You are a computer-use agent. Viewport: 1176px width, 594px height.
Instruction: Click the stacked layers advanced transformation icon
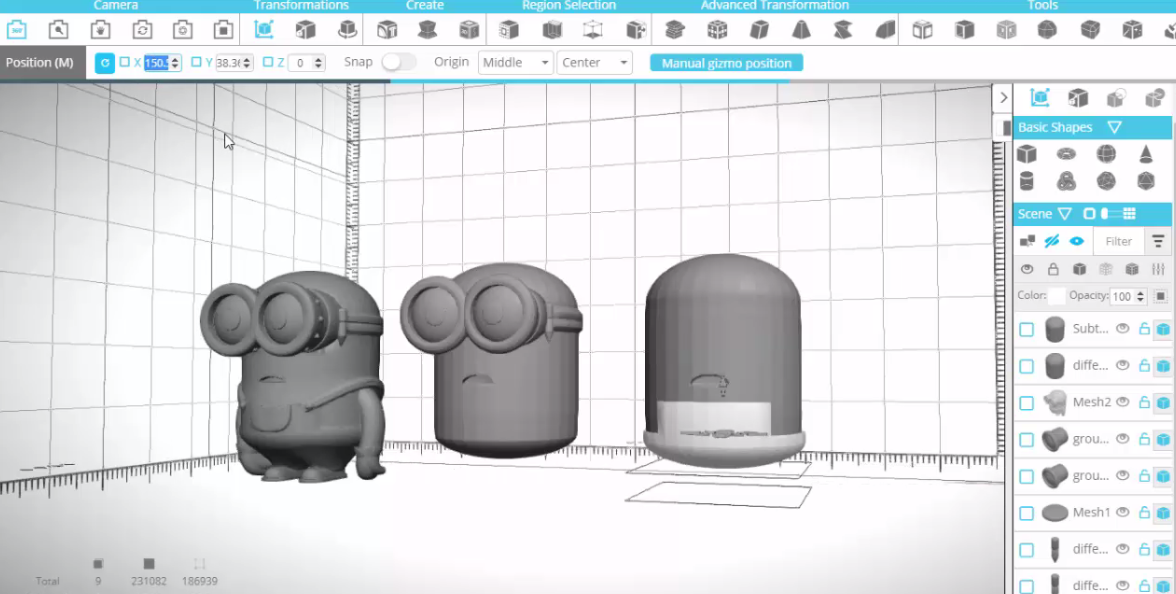point(675,30)
